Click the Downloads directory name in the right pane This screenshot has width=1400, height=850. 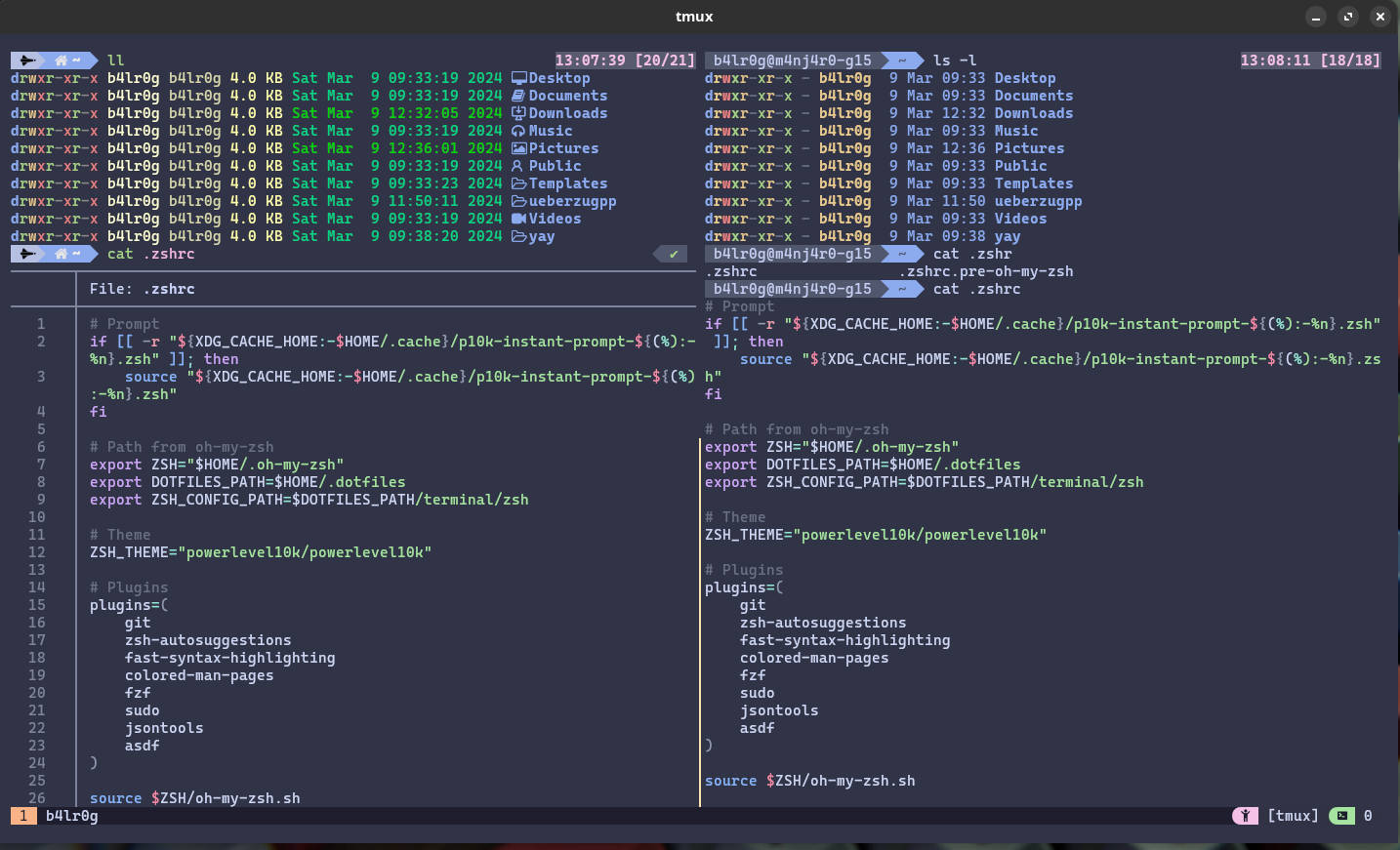(x=1034, y=113)
